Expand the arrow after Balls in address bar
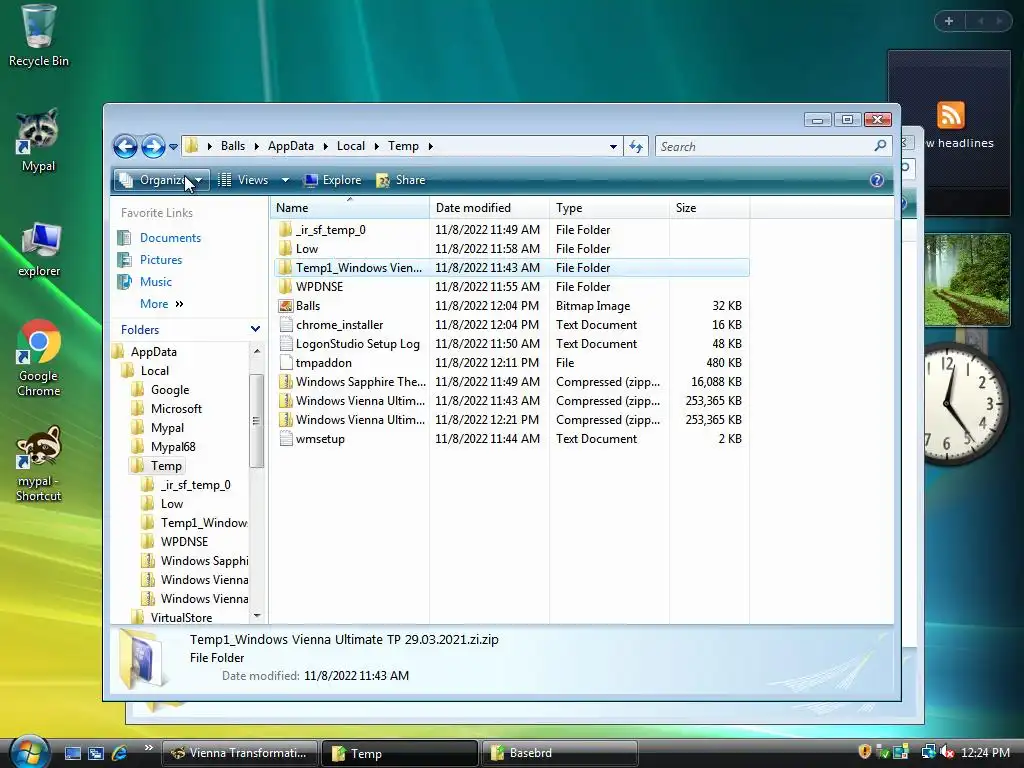This screenshot has width=1024, height=768. (x=256, y=146)
